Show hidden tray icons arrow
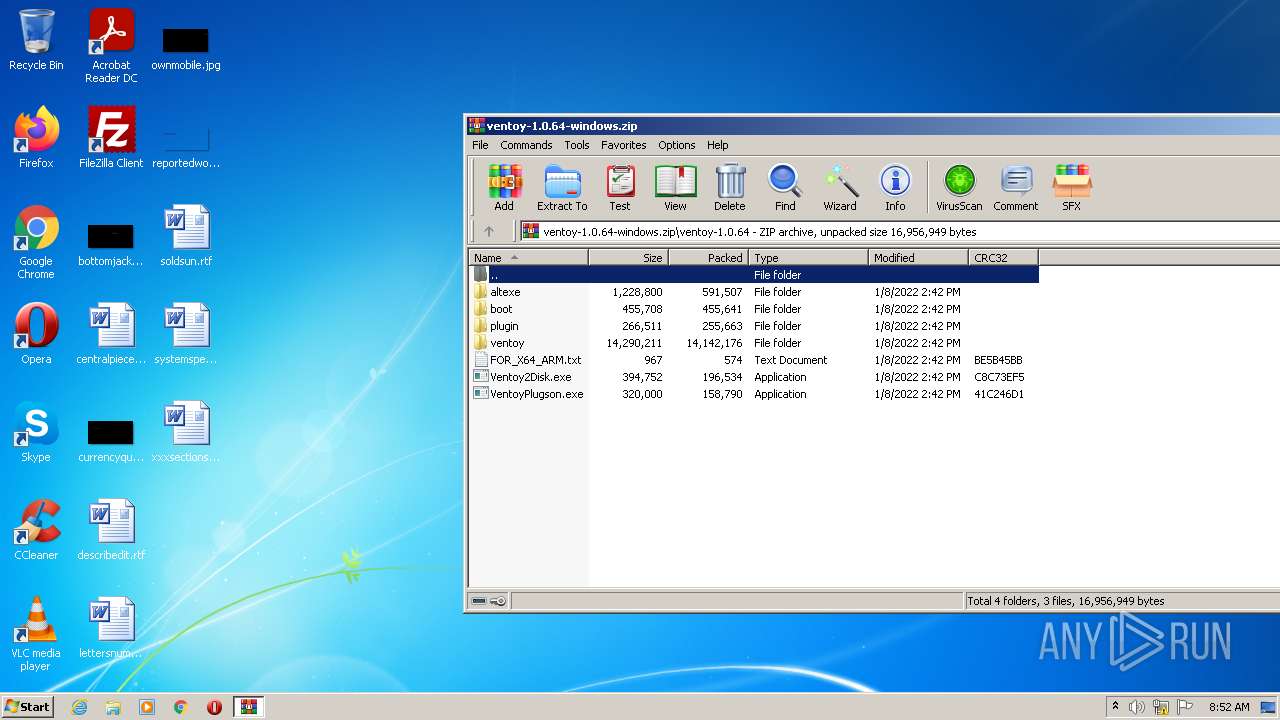The image size is (1280, 720). pyautogui.click(x=1115, y=707)
